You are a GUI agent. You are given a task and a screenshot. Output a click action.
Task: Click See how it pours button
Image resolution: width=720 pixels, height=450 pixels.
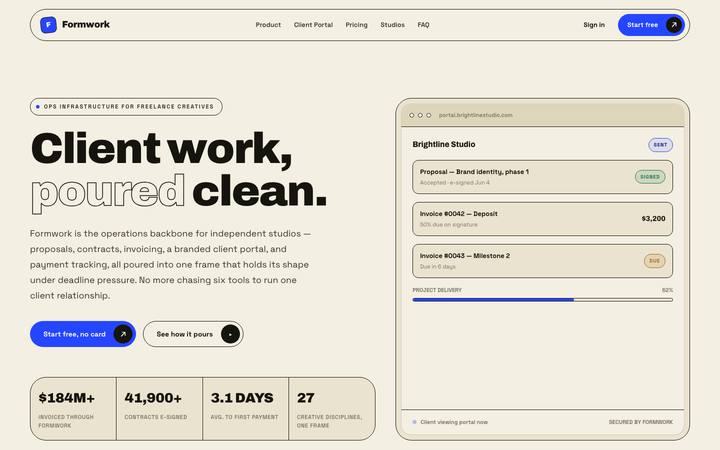point(193,334)
